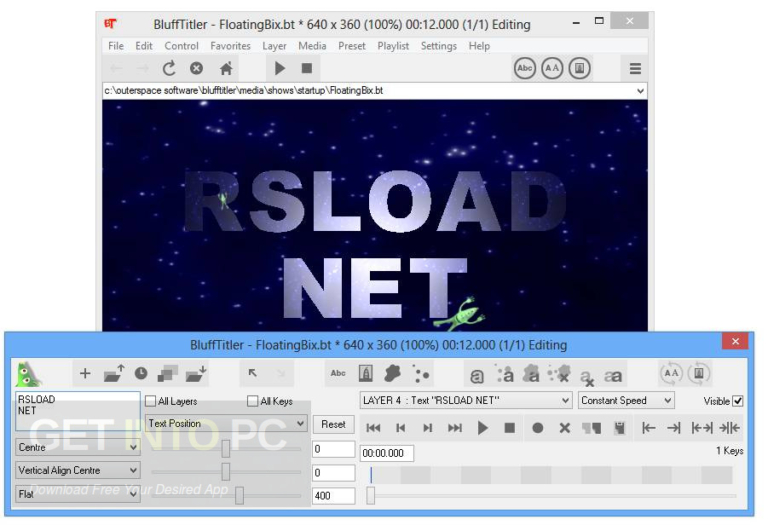The height and width of the screenshot is (525, 768).
Task: Open the hamburger menu icon
Action: point(635,69)
